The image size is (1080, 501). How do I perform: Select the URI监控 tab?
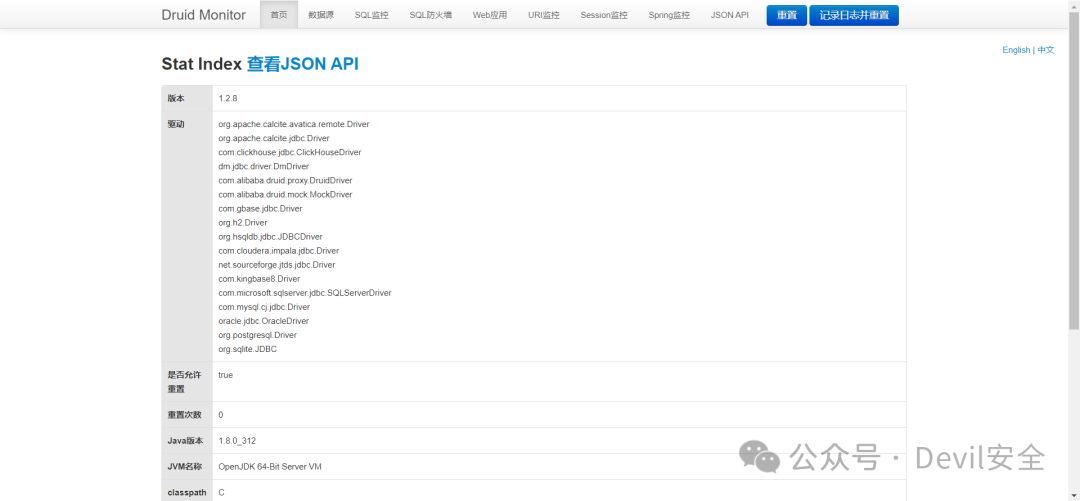coord(544,15)
